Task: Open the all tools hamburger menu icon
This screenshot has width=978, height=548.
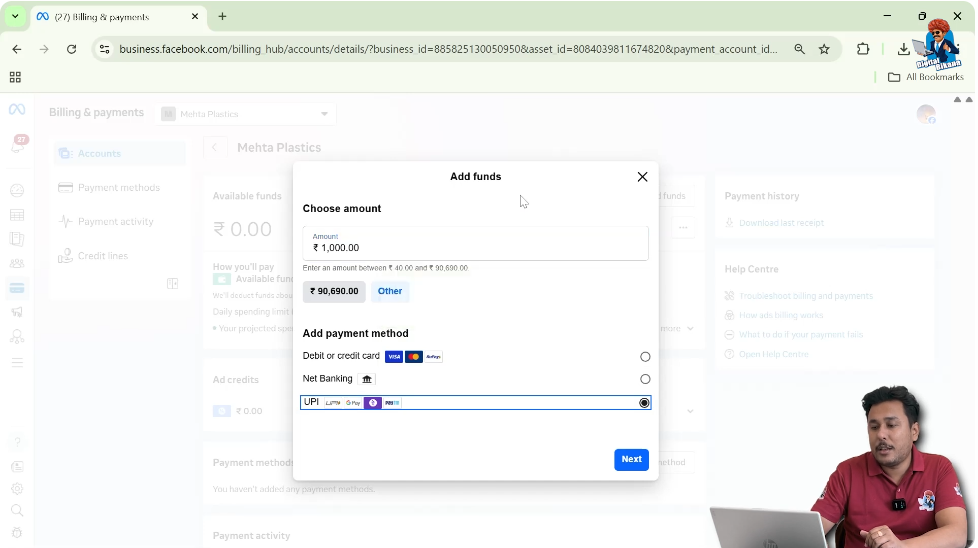Action: point(17,363)
